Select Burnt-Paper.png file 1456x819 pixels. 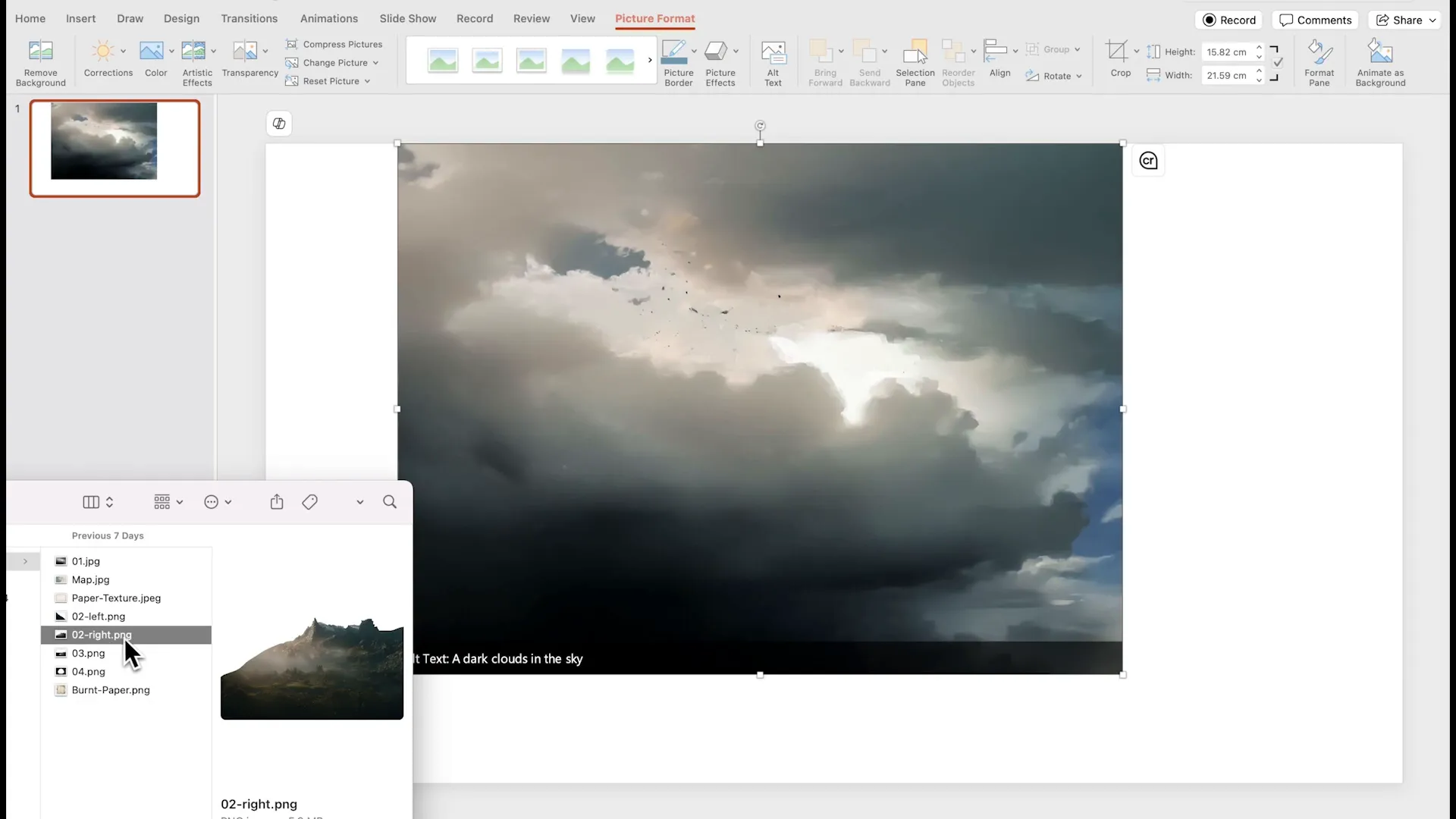126,690
